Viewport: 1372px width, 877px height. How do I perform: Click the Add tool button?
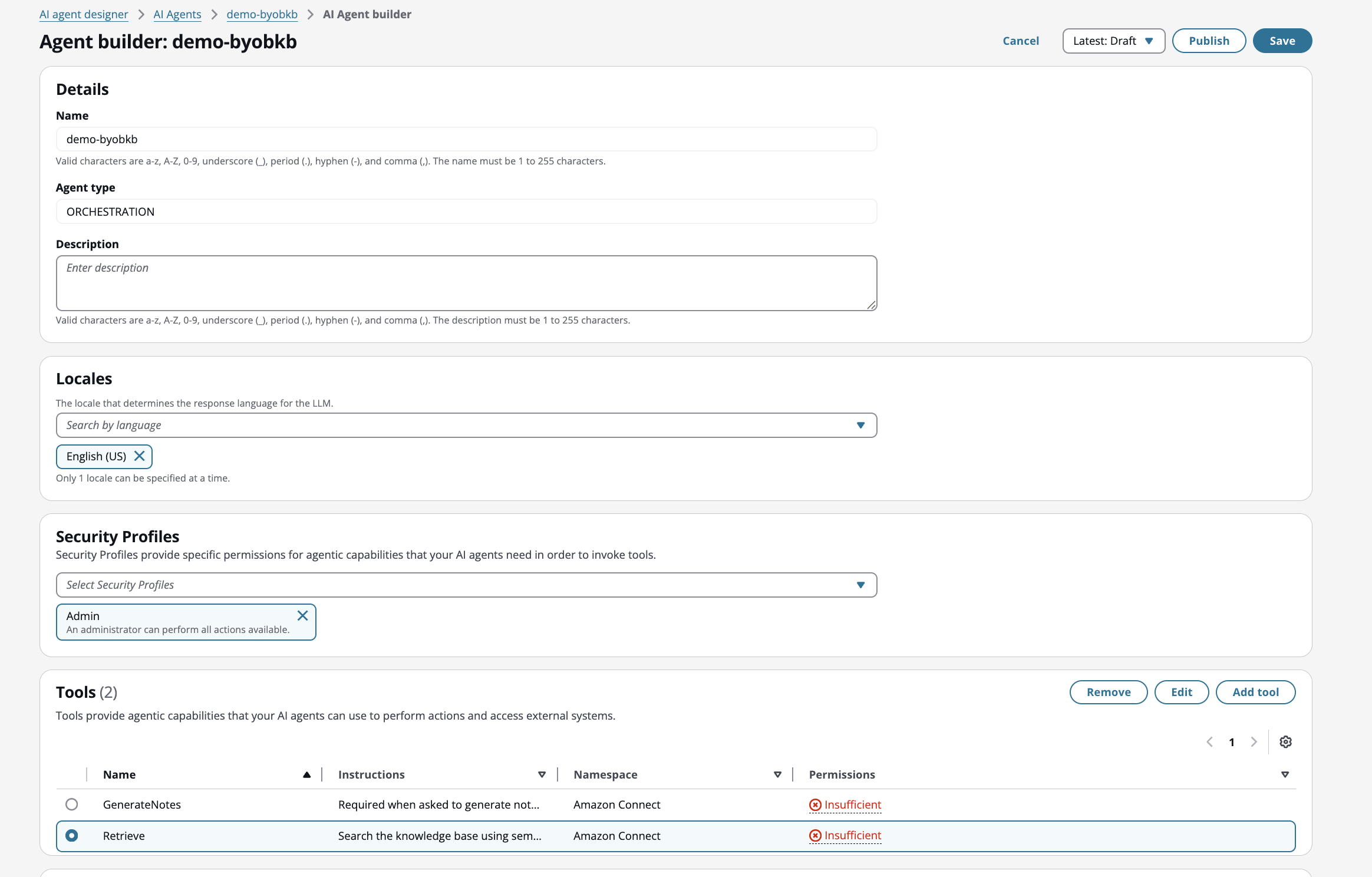click(1255, 692)
